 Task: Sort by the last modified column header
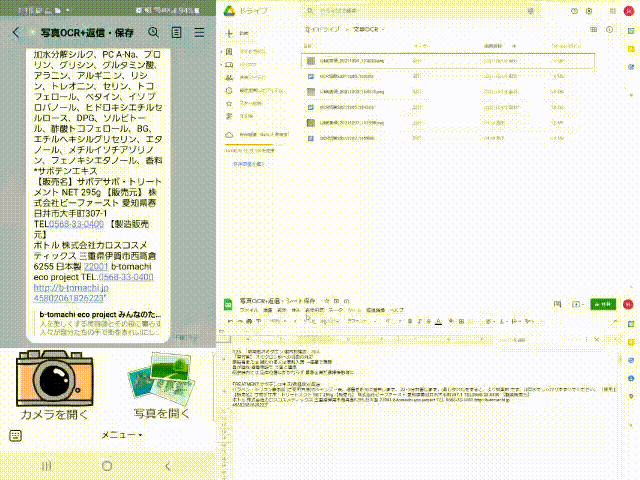[x=493, y=46]
